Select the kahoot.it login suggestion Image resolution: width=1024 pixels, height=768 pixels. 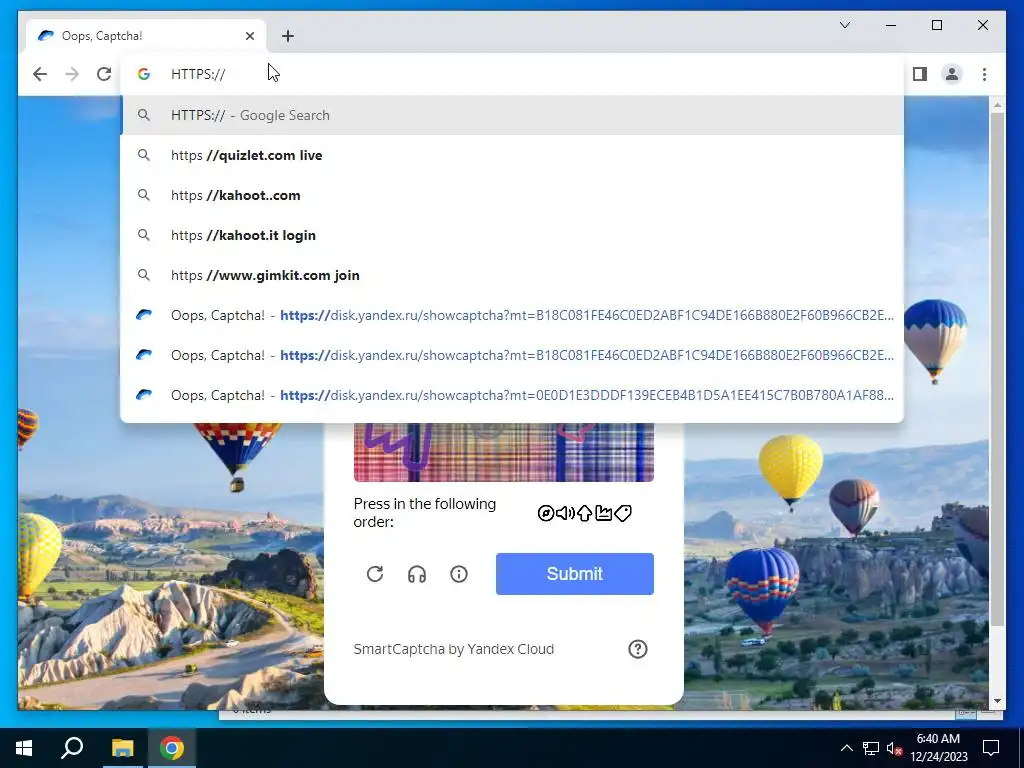(x=513, y=235)
